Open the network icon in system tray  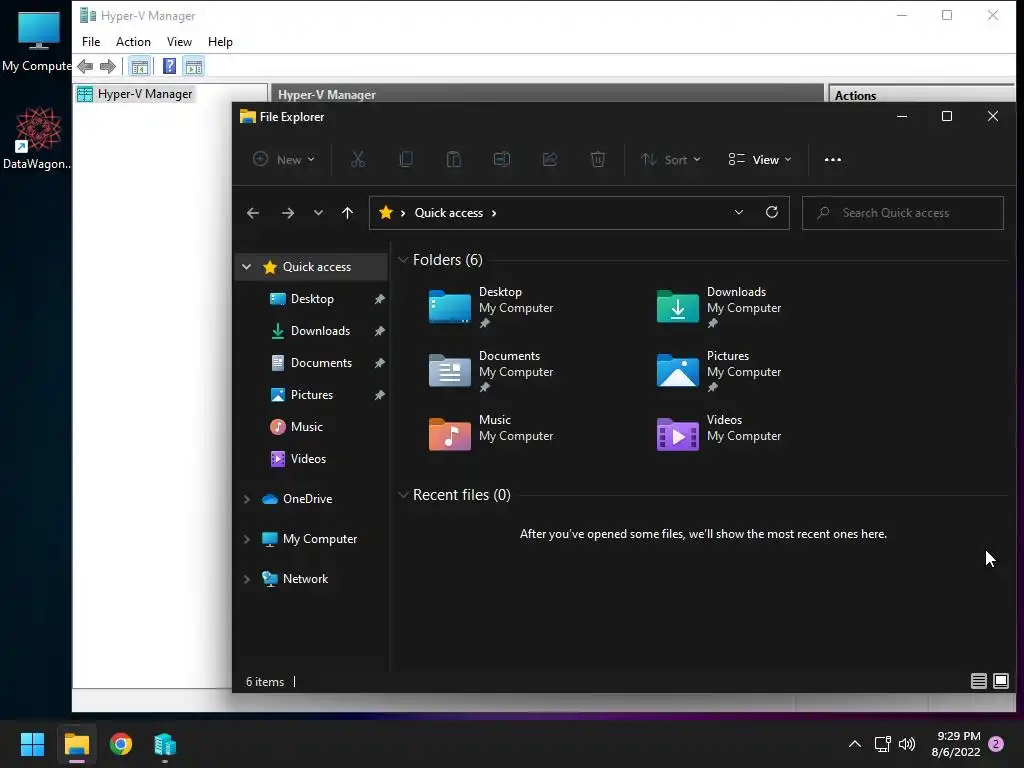(882, 744)
